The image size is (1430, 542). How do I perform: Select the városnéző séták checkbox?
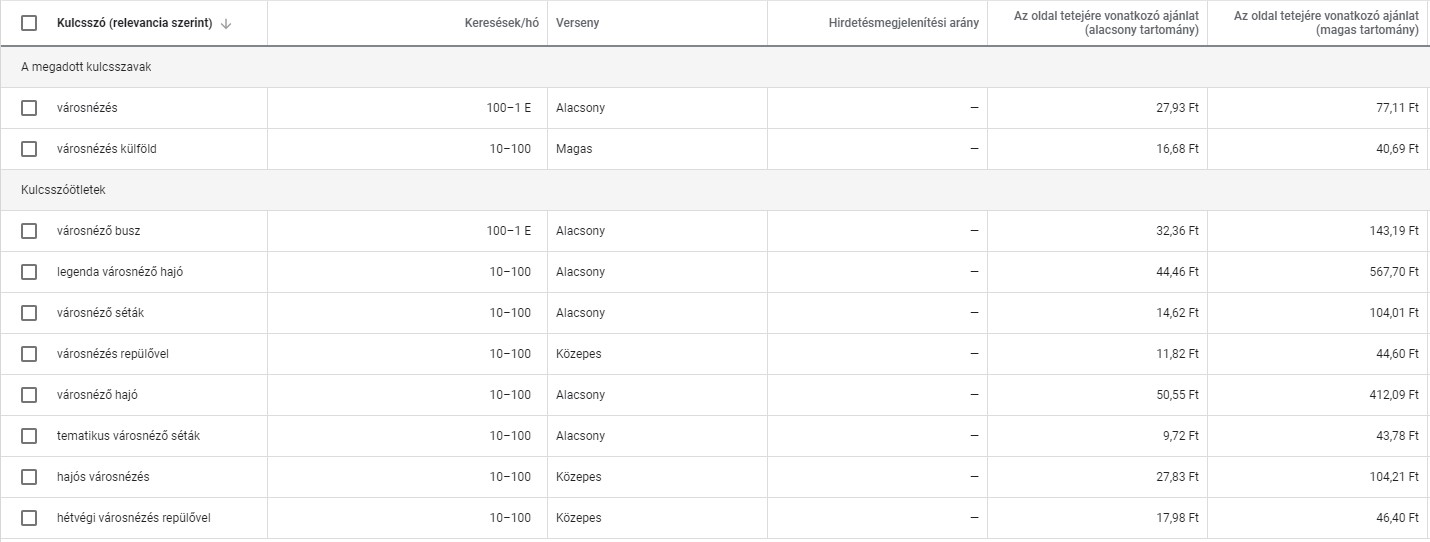(29, 313)
